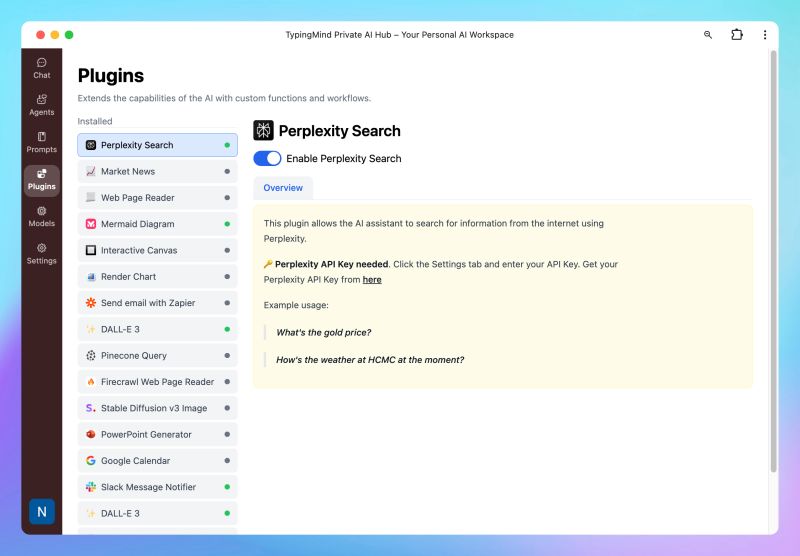The image size is (800, 556).
Task: Click the page vertical scrollbar
Action: click(773, 263)
